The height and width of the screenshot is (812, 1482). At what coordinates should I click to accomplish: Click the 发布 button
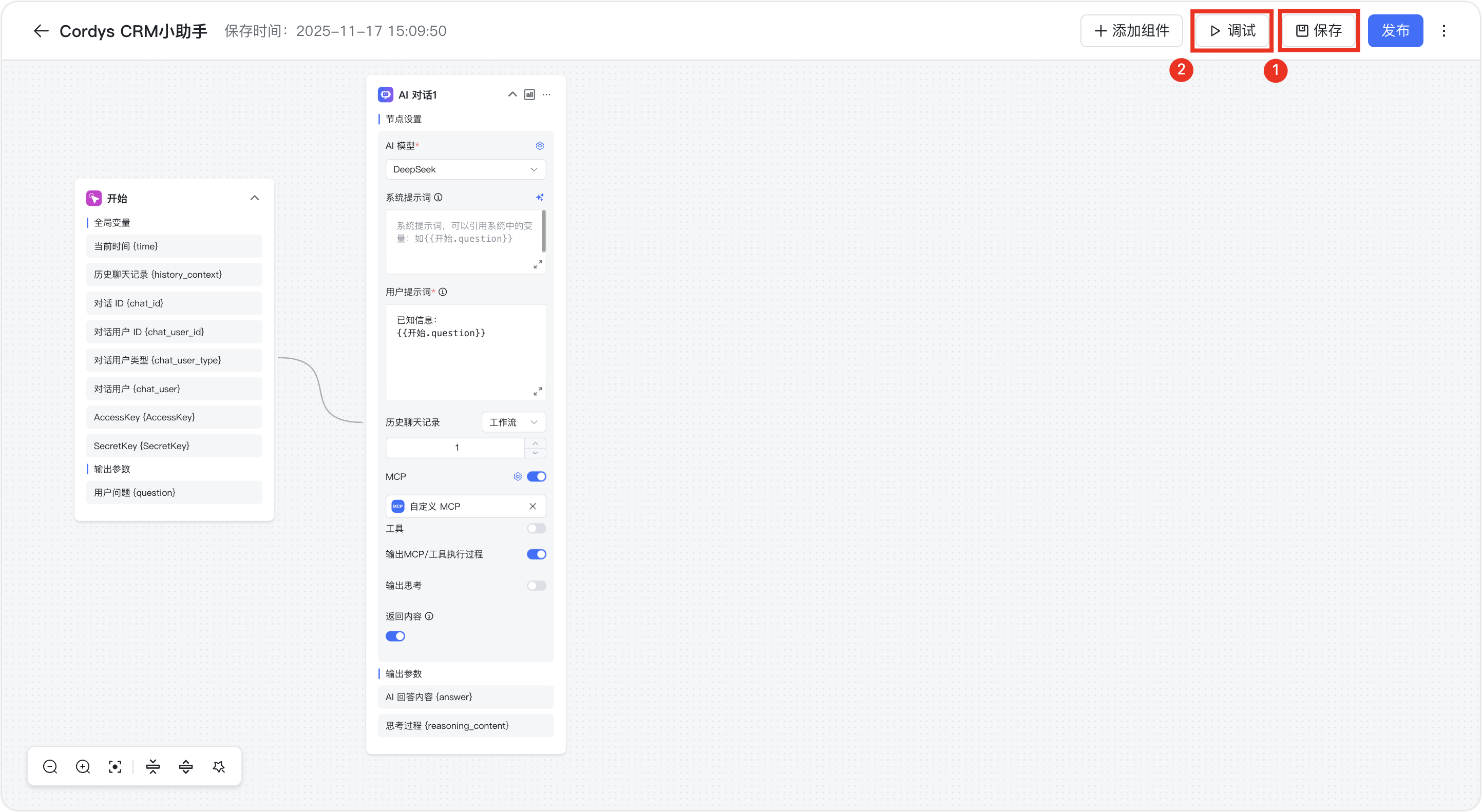1395,31
